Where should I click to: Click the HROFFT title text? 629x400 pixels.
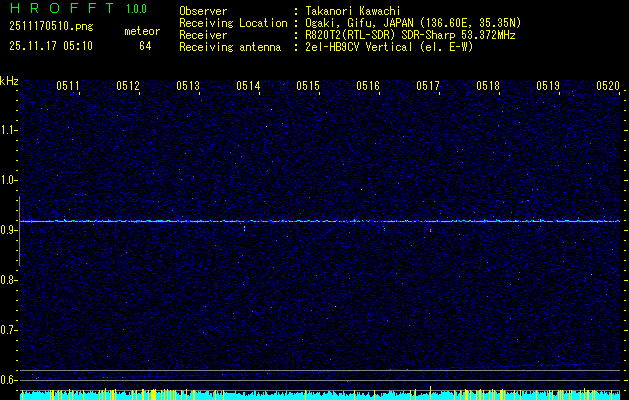62,8
